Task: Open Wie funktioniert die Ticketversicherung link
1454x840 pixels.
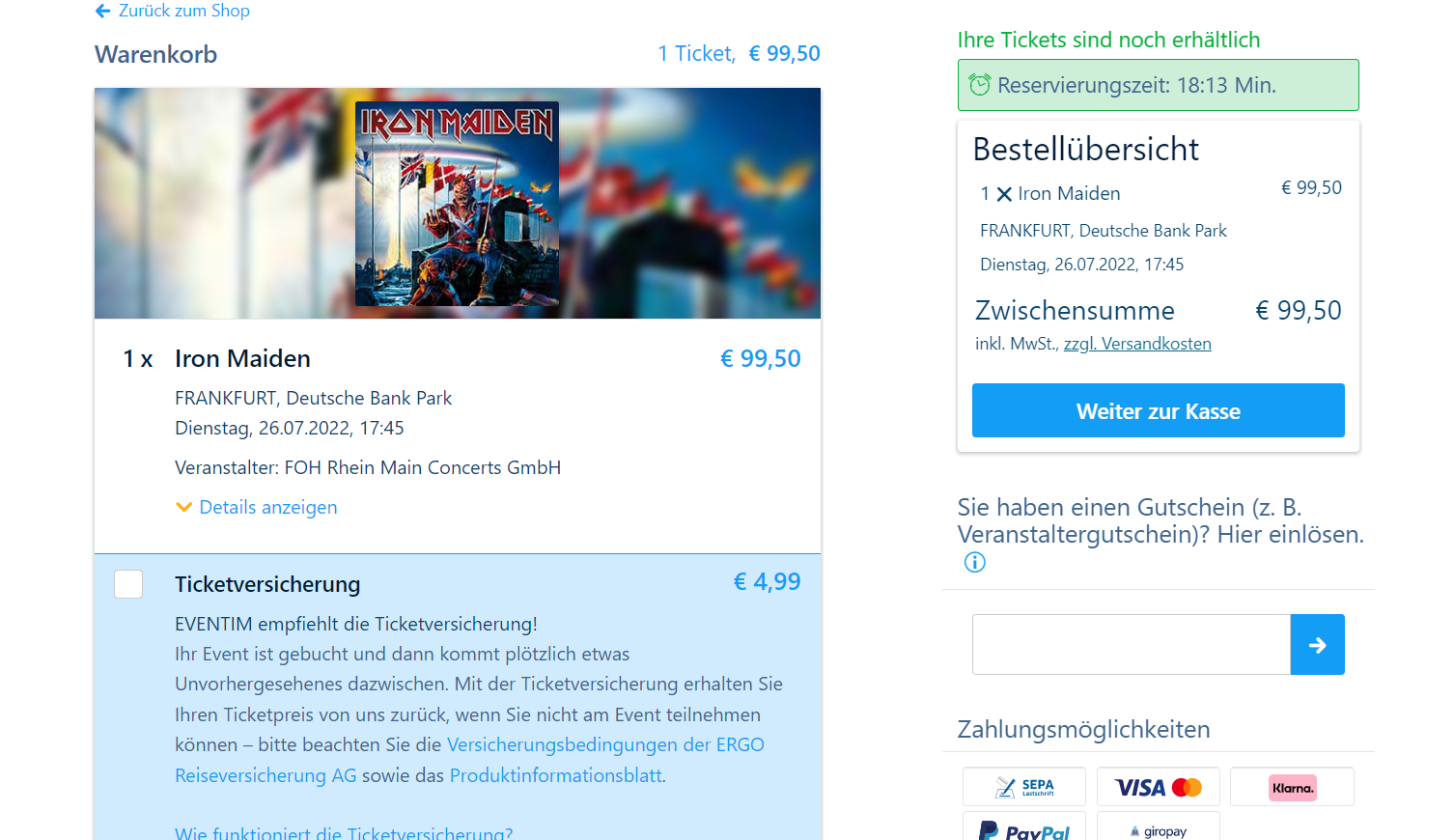Action: pos(344,832)
